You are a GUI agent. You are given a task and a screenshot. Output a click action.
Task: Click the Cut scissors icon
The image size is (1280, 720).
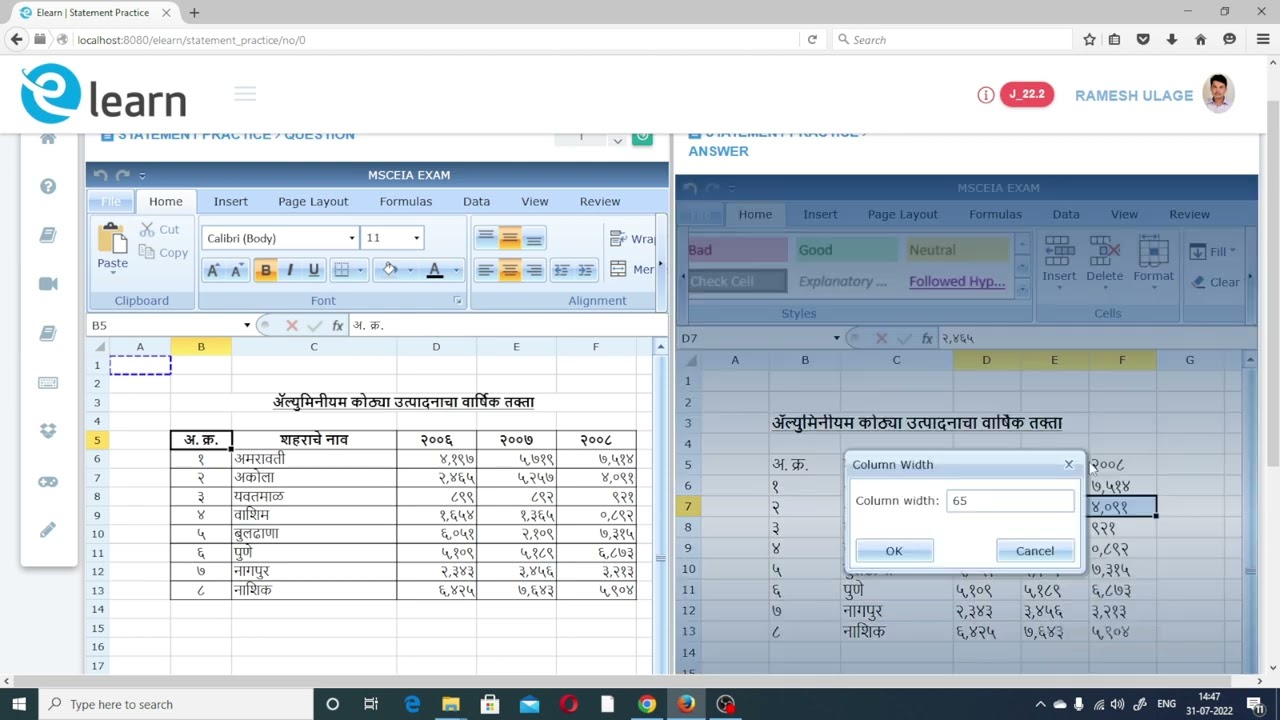pos(148,229)
